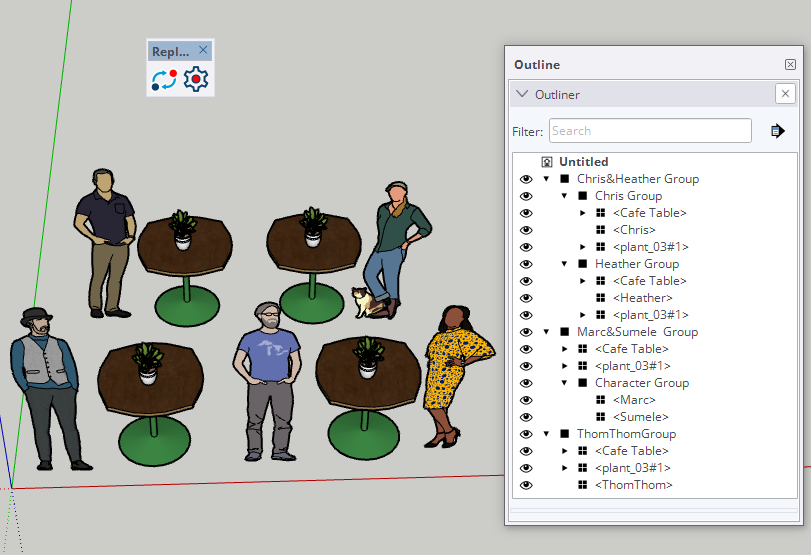
Task: Click the Replace components swap icon
Action: click(164, 80)
